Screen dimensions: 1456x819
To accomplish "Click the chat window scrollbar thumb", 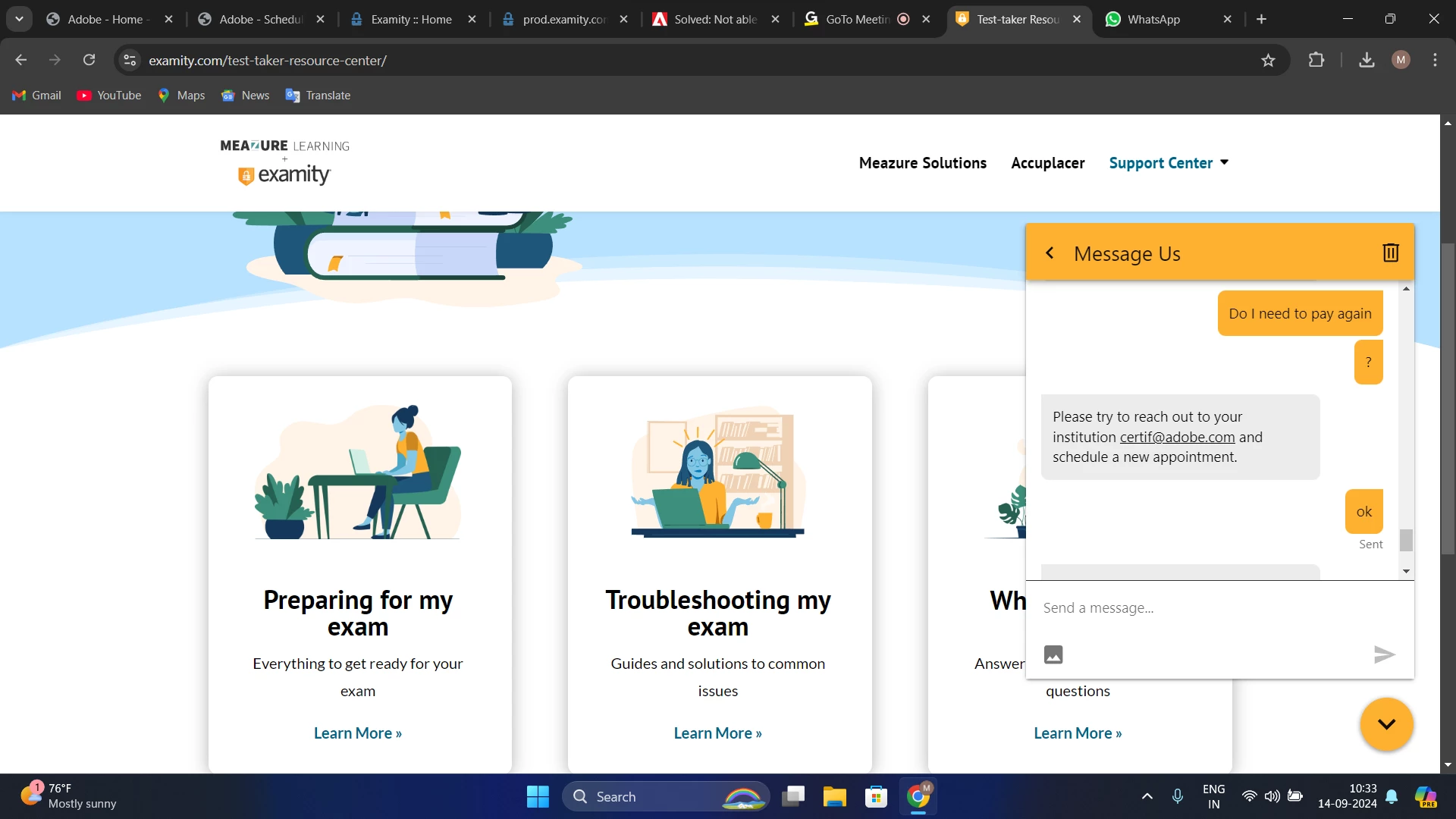I will click(1406, 540).
